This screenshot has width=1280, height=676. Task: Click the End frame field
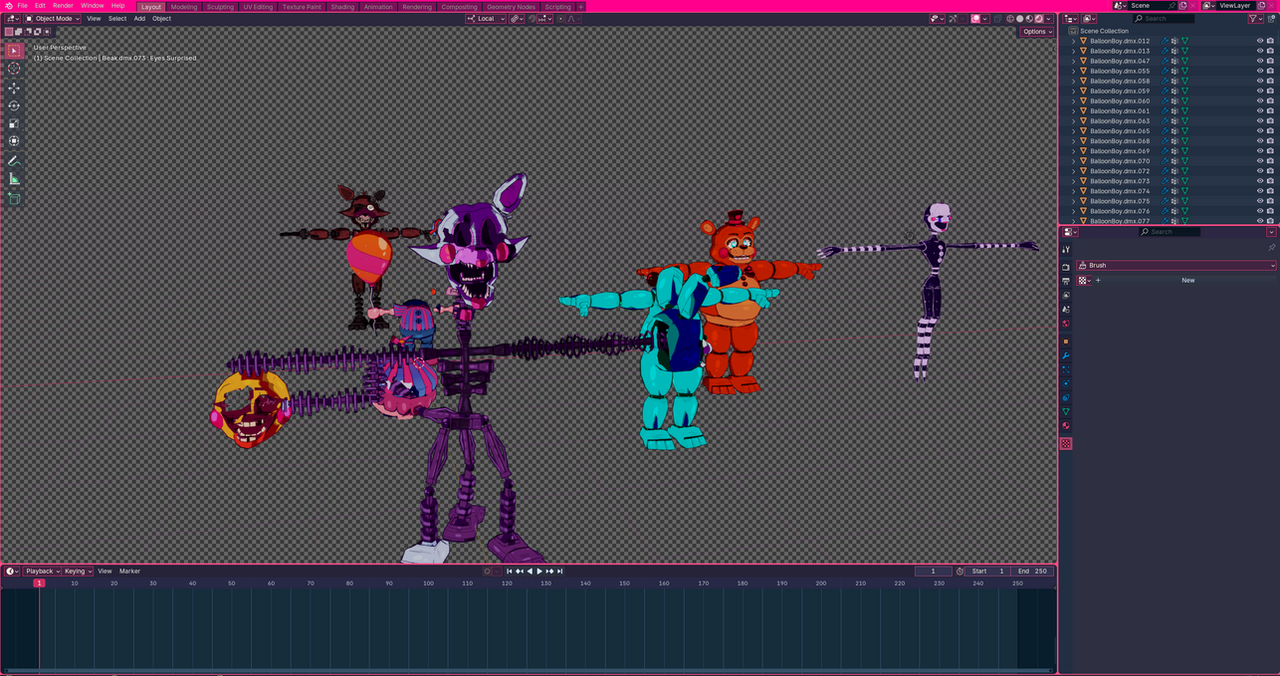(1033, 571)
